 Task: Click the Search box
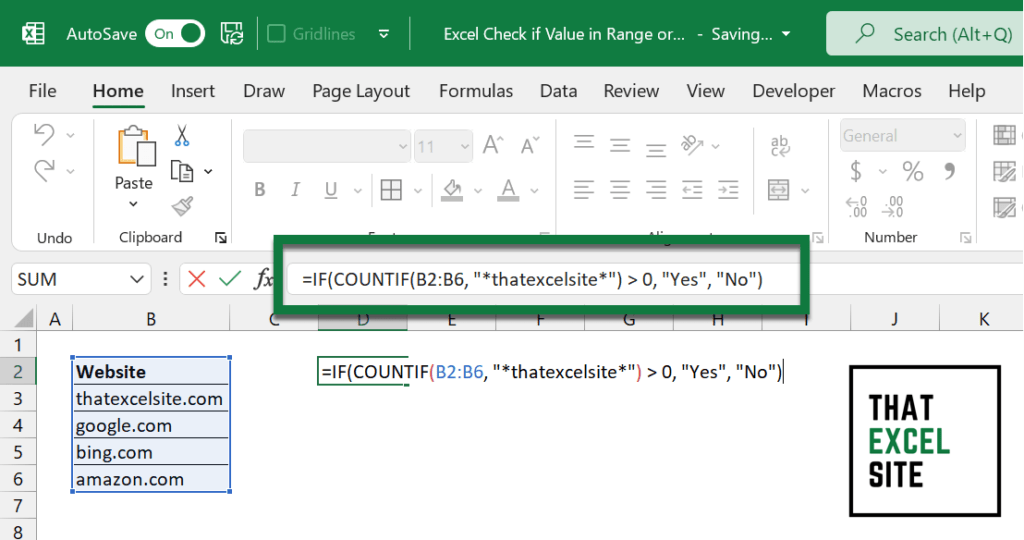tap(925, 33)
